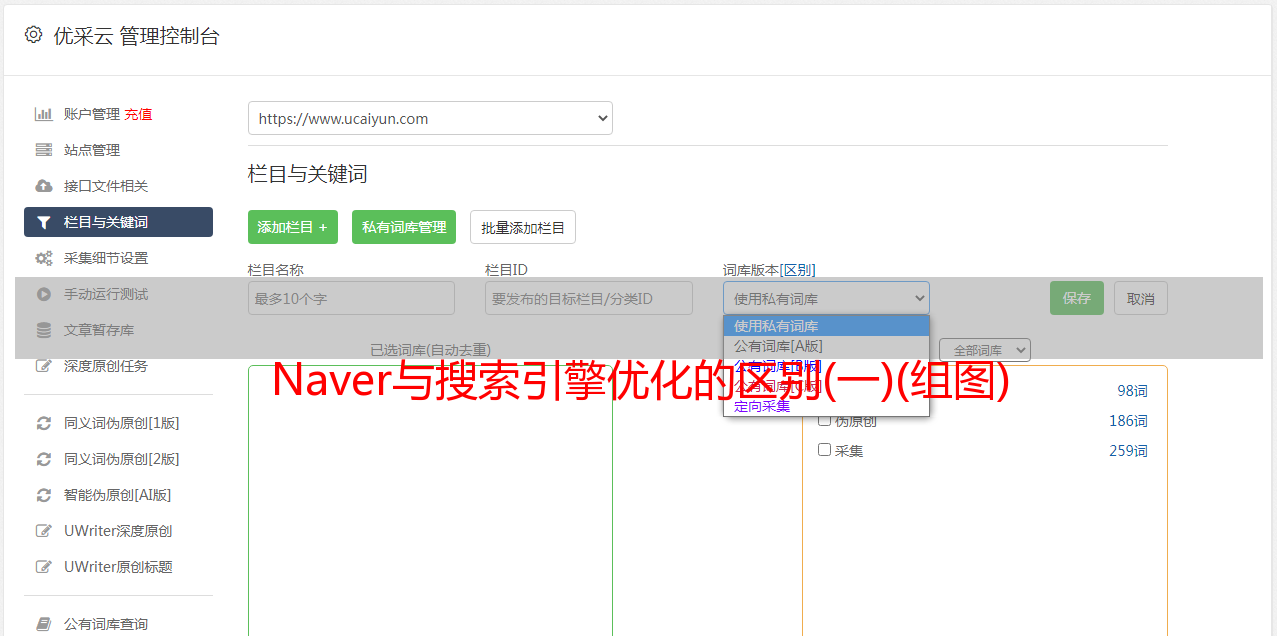Select the active 栏目与关键词 menu item
The height and width of the screenshot is (636, 1277).
point(118,222)
